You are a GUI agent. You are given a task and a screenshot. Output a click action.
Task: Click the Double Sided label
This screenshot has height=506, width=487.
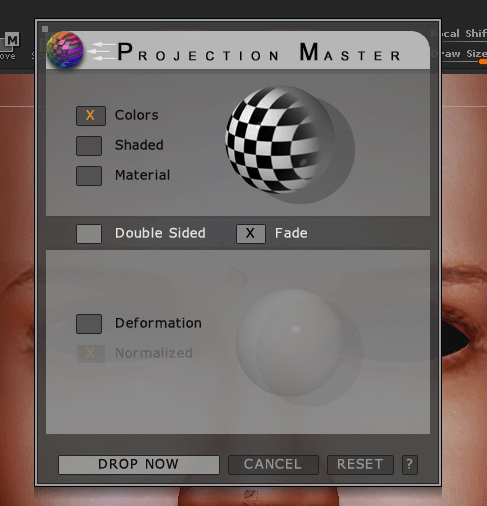tap(160, 233)
